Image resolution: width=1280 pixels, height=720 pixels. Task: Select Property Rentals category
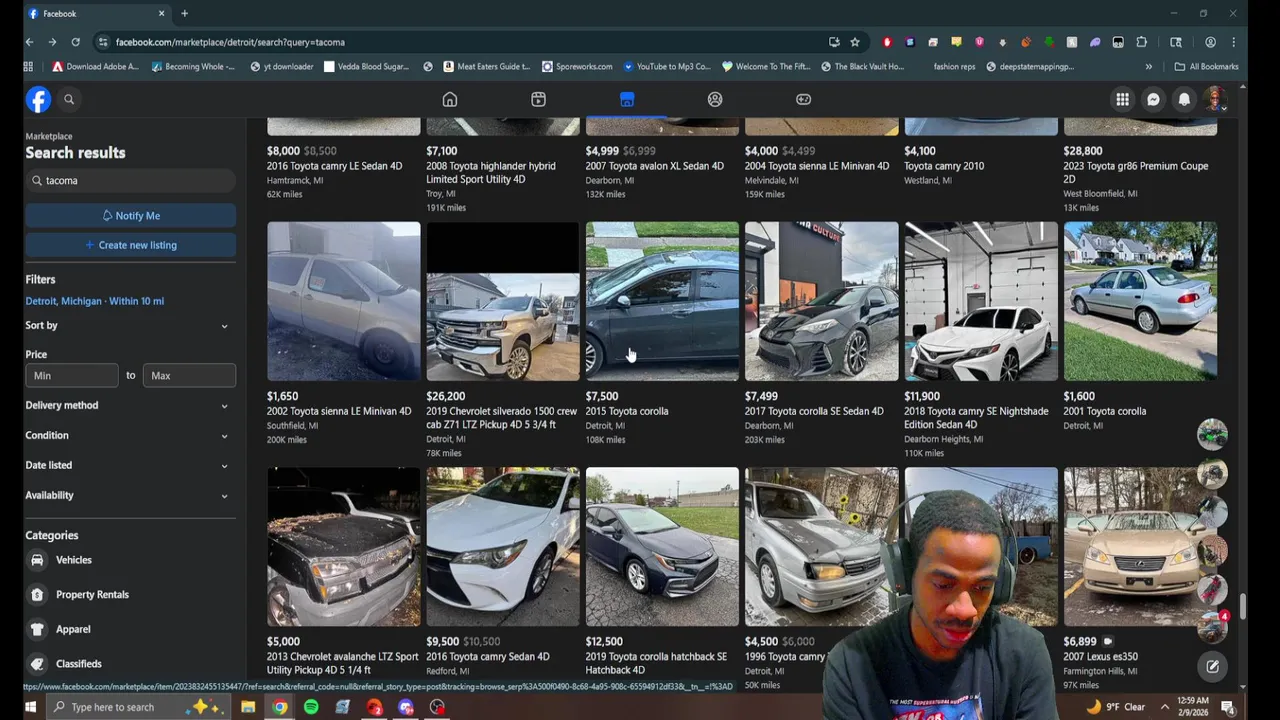[130, 595]
